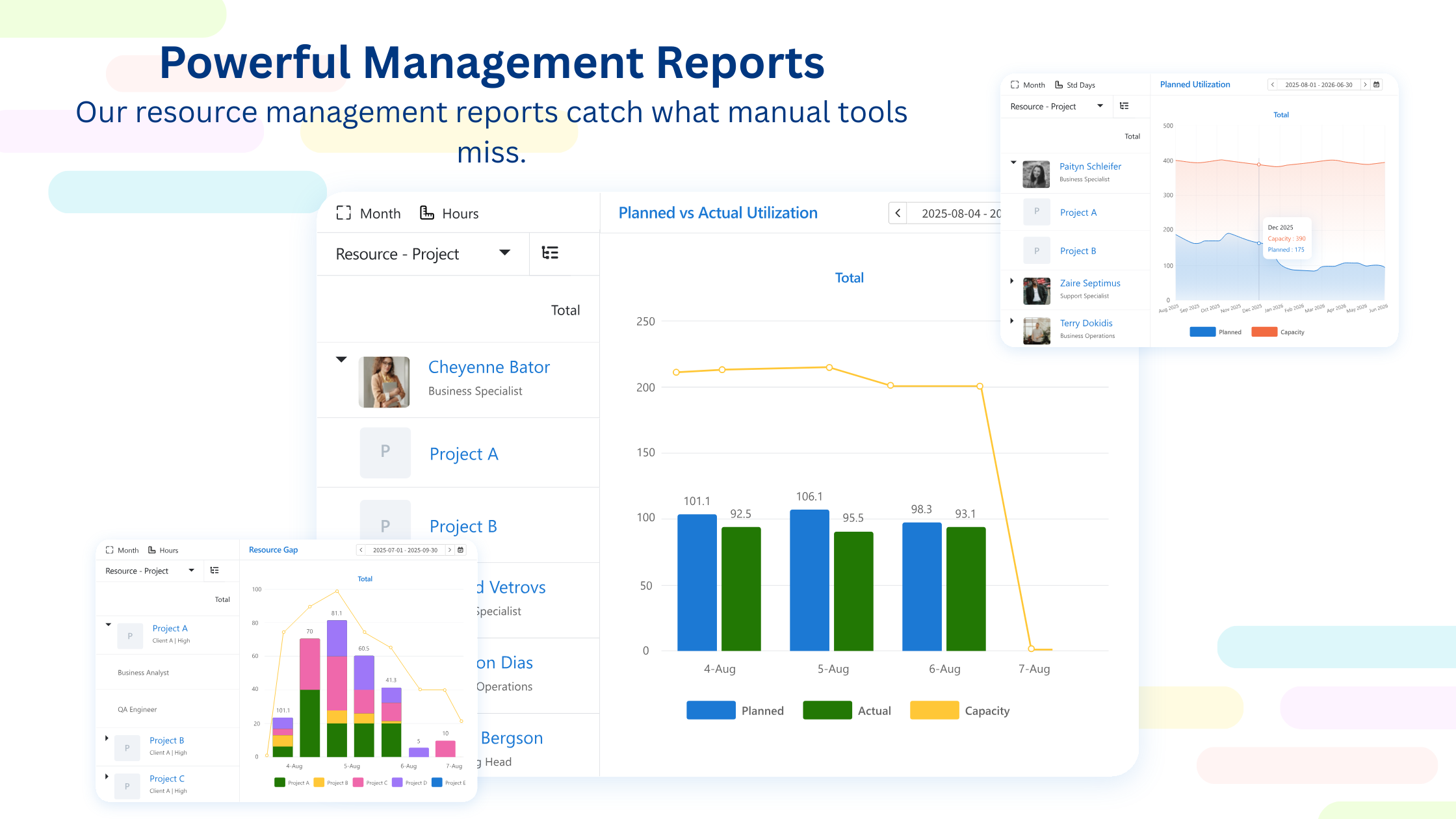Viewport: 1456px width, 819px height.
Task: Open Paityn Schleifer resource link
Action: tap(1090, 166)
